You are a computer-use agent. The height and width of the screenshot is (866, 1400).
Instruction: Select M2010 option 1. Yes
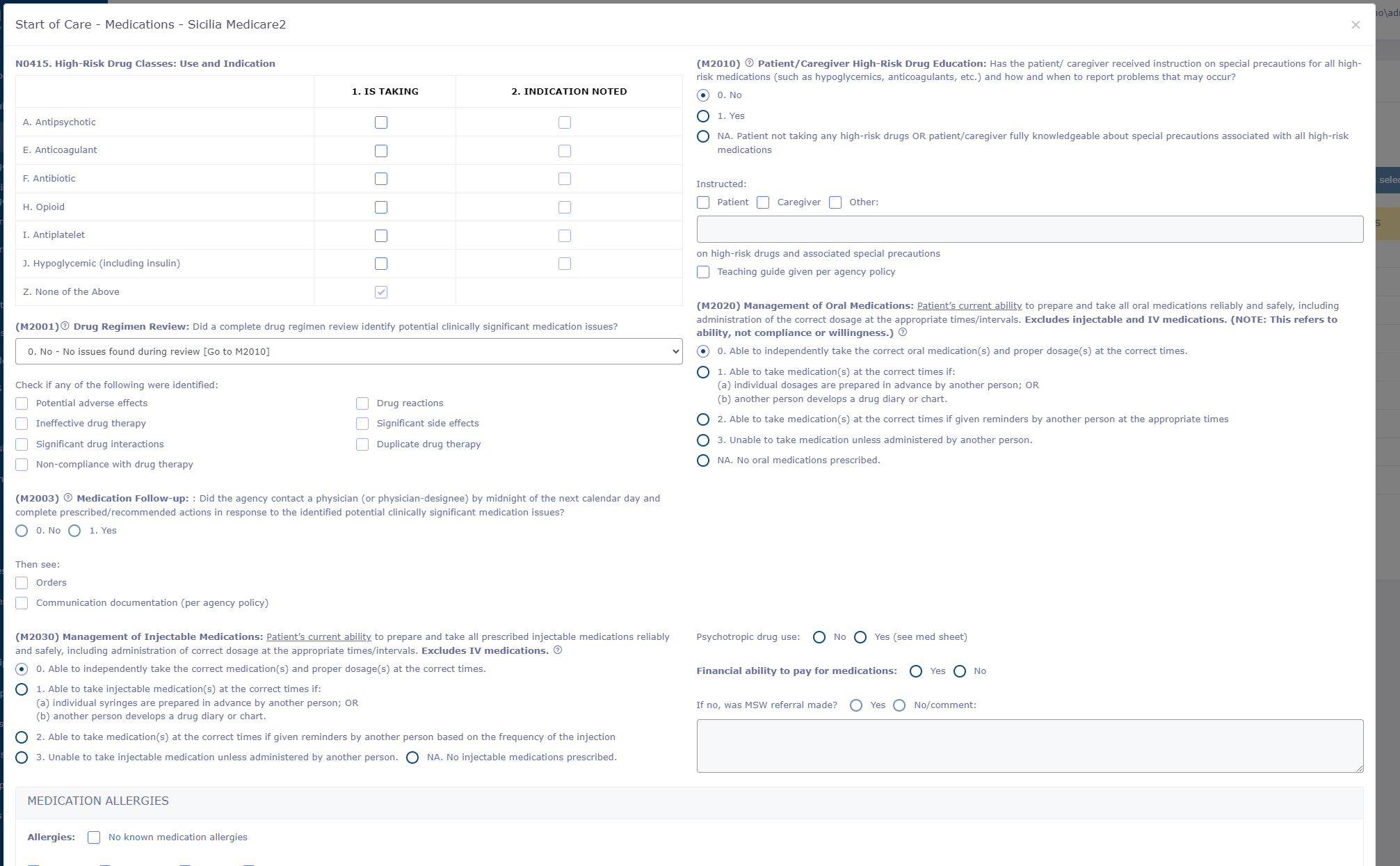703,116
